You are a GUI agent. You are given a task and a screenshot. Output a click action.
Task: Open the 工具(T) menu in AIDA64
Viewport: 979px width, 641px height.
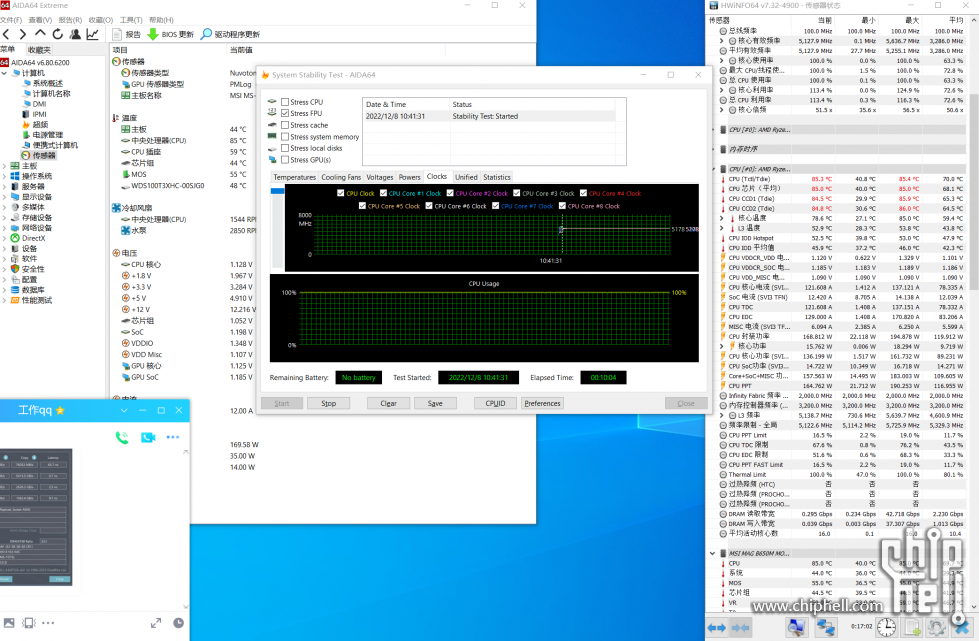click(131, 20)
